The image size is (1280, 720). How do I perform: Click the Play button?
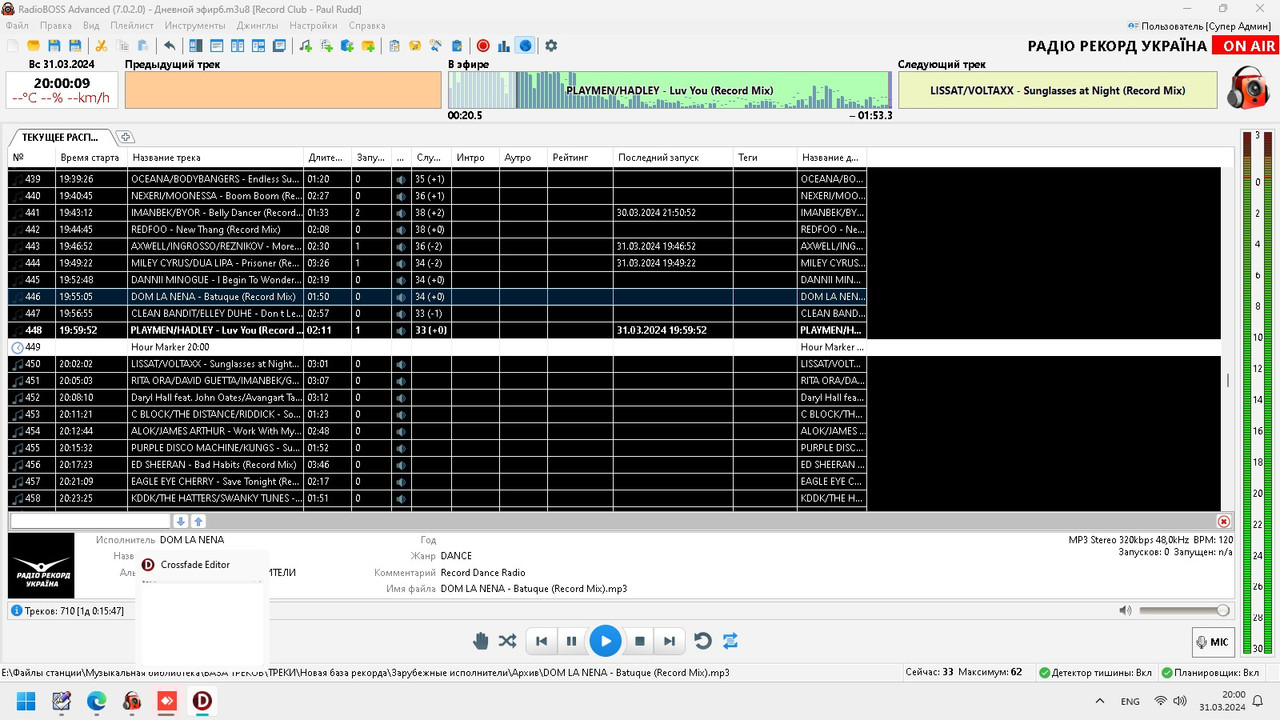pos(605,641)
